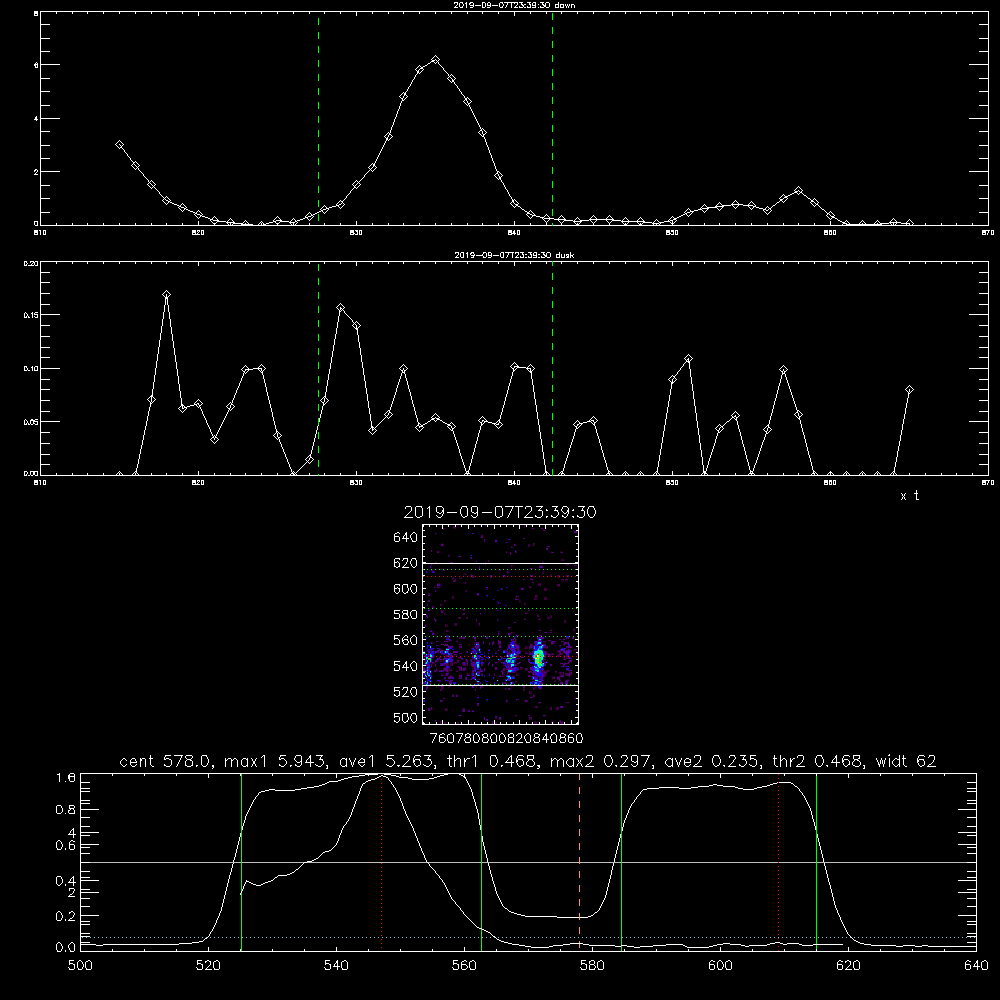1000x1000 pixels.
Task: Click the '0.2' y-axis label of bottom plot
Action: tap(66, 916)
